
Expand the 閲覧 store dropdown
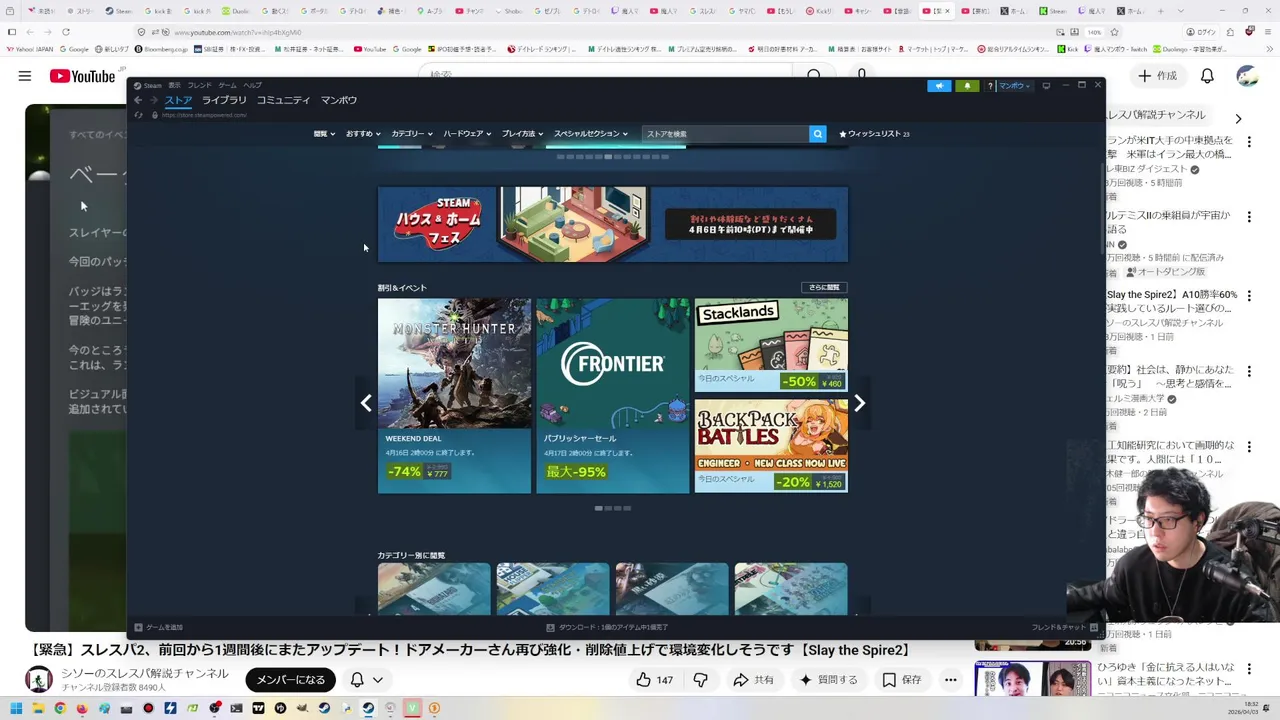click(323, 134)
